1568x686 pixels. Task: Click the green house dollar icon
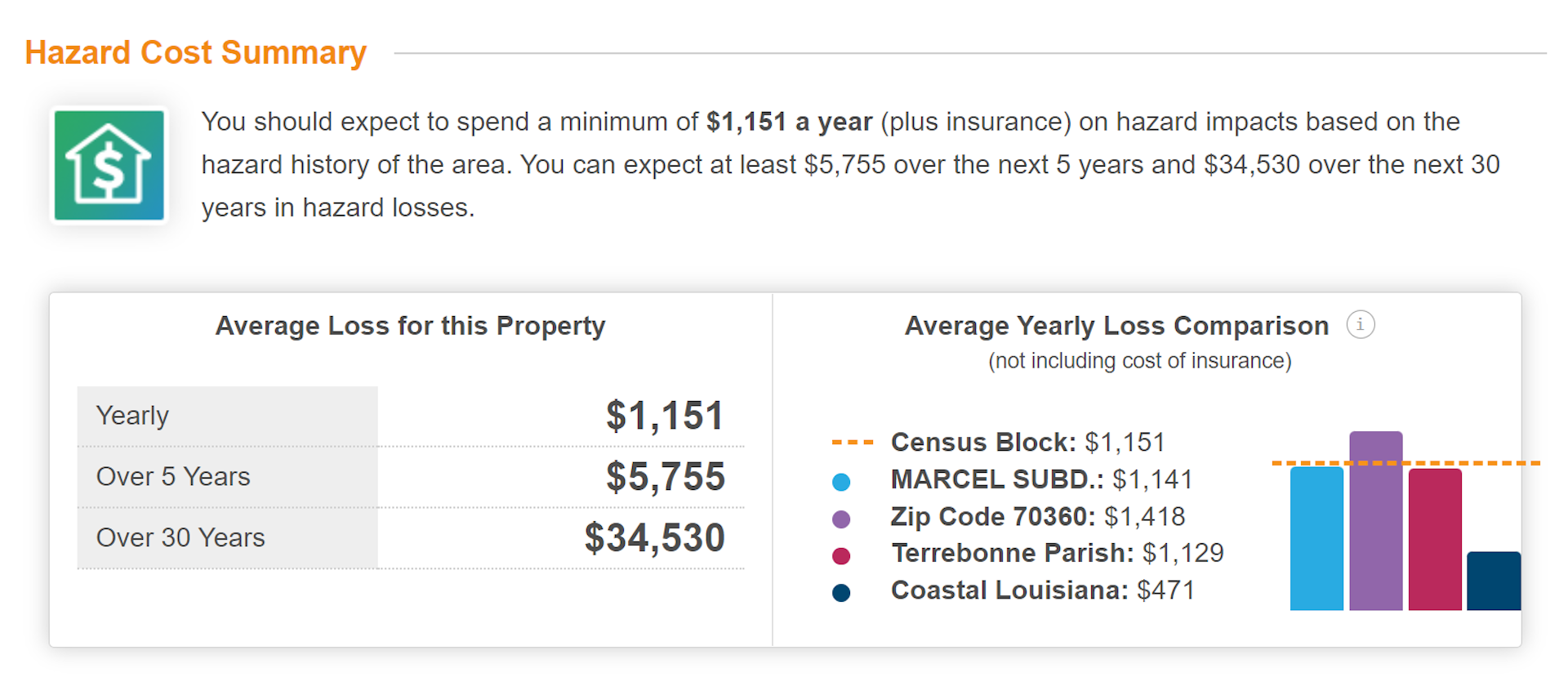pos(109,166)
